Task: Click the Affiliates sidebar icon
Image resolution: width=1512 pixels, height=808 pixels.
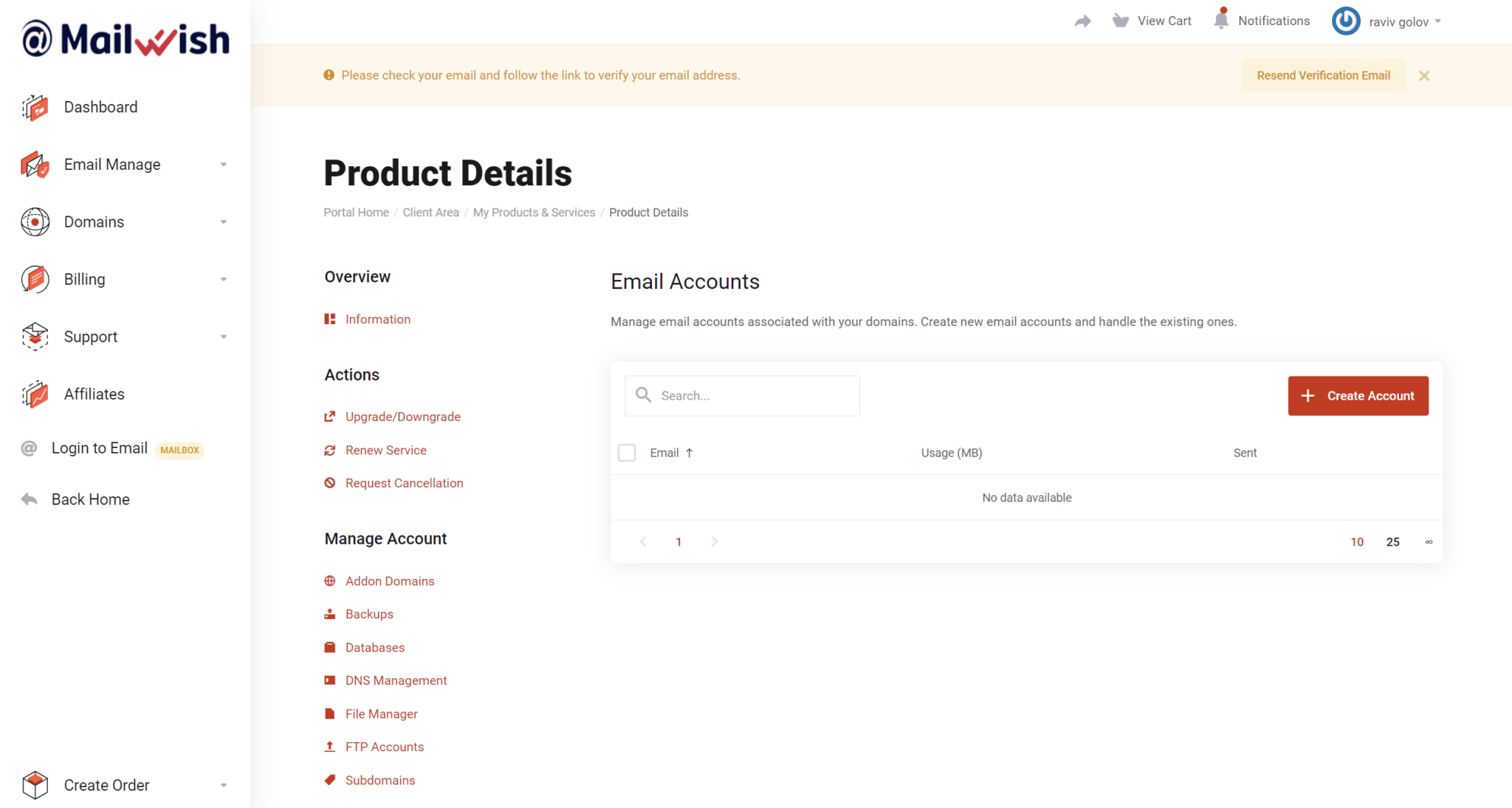Action: (35, 394)
